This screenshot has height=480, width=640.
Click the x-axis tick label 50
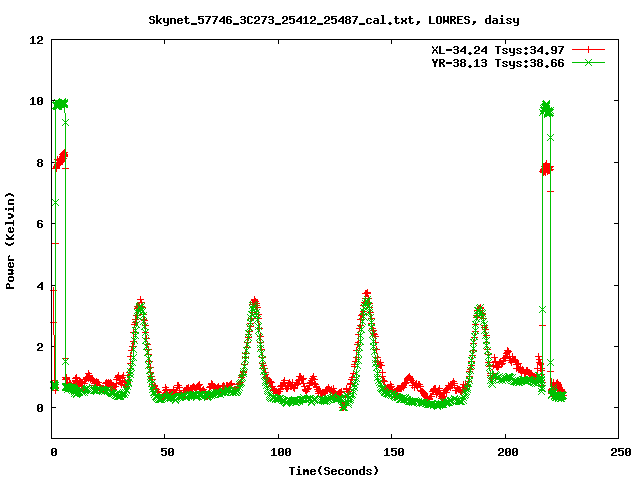click(167, 452)
